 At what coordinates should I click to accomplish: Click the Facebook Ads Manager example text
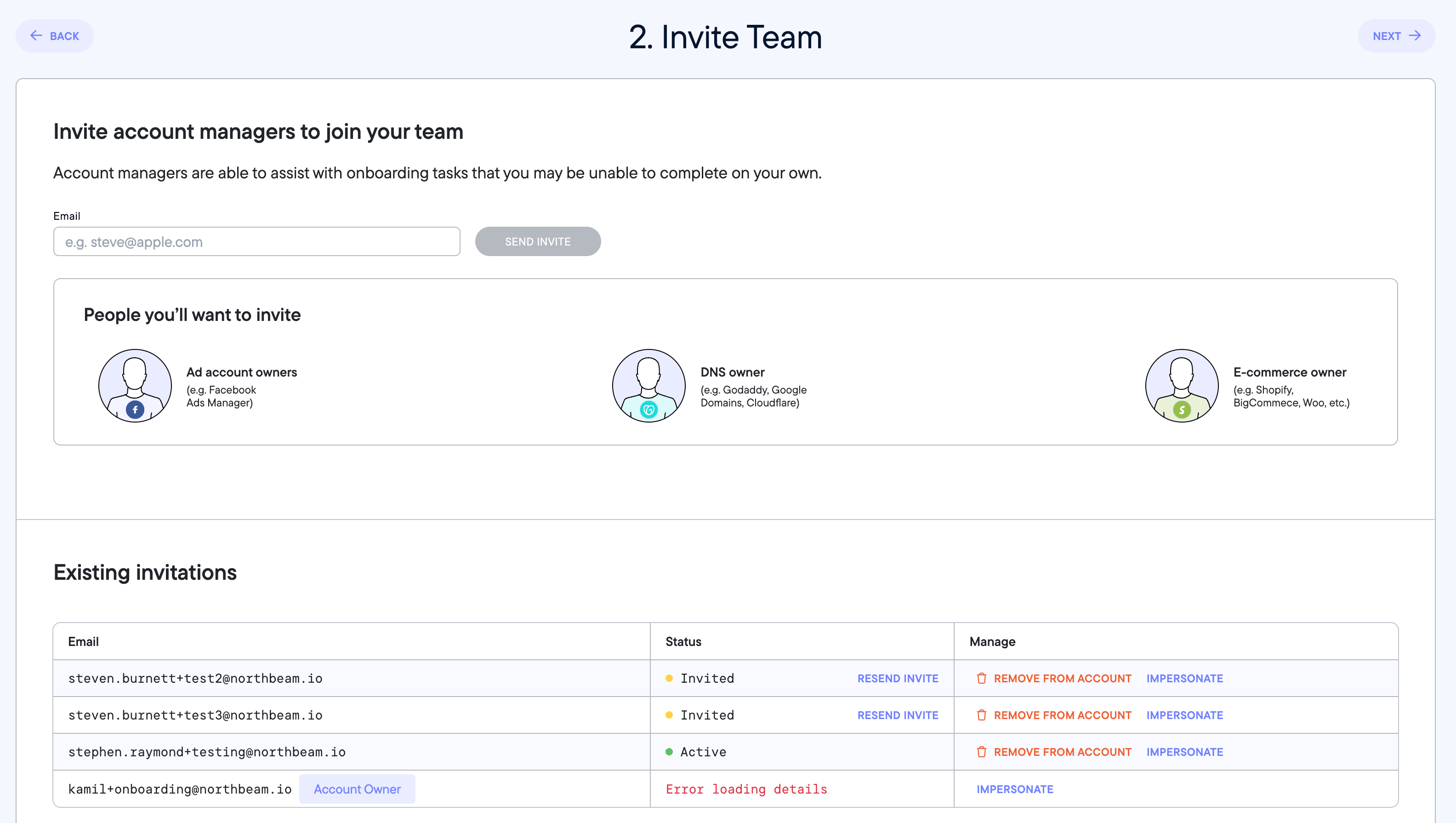tap(221, 396)
